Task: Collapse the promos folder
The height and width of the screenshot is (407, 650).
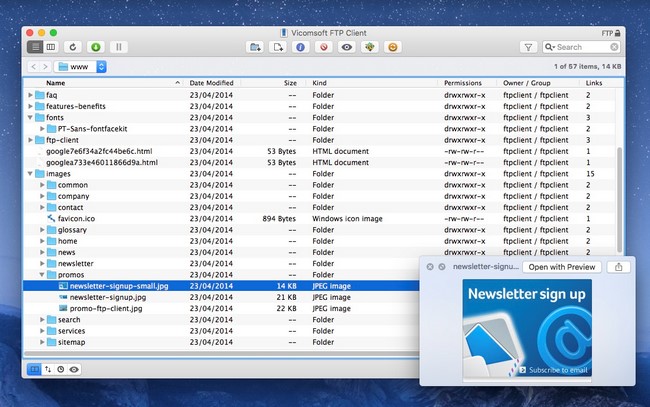Action: tap(42, 275)
